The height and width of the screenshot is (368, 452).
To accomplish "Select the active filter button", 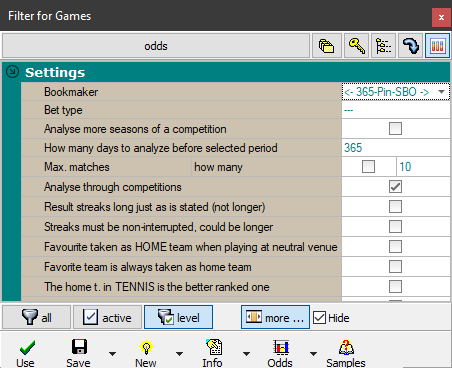I will 107,317.
